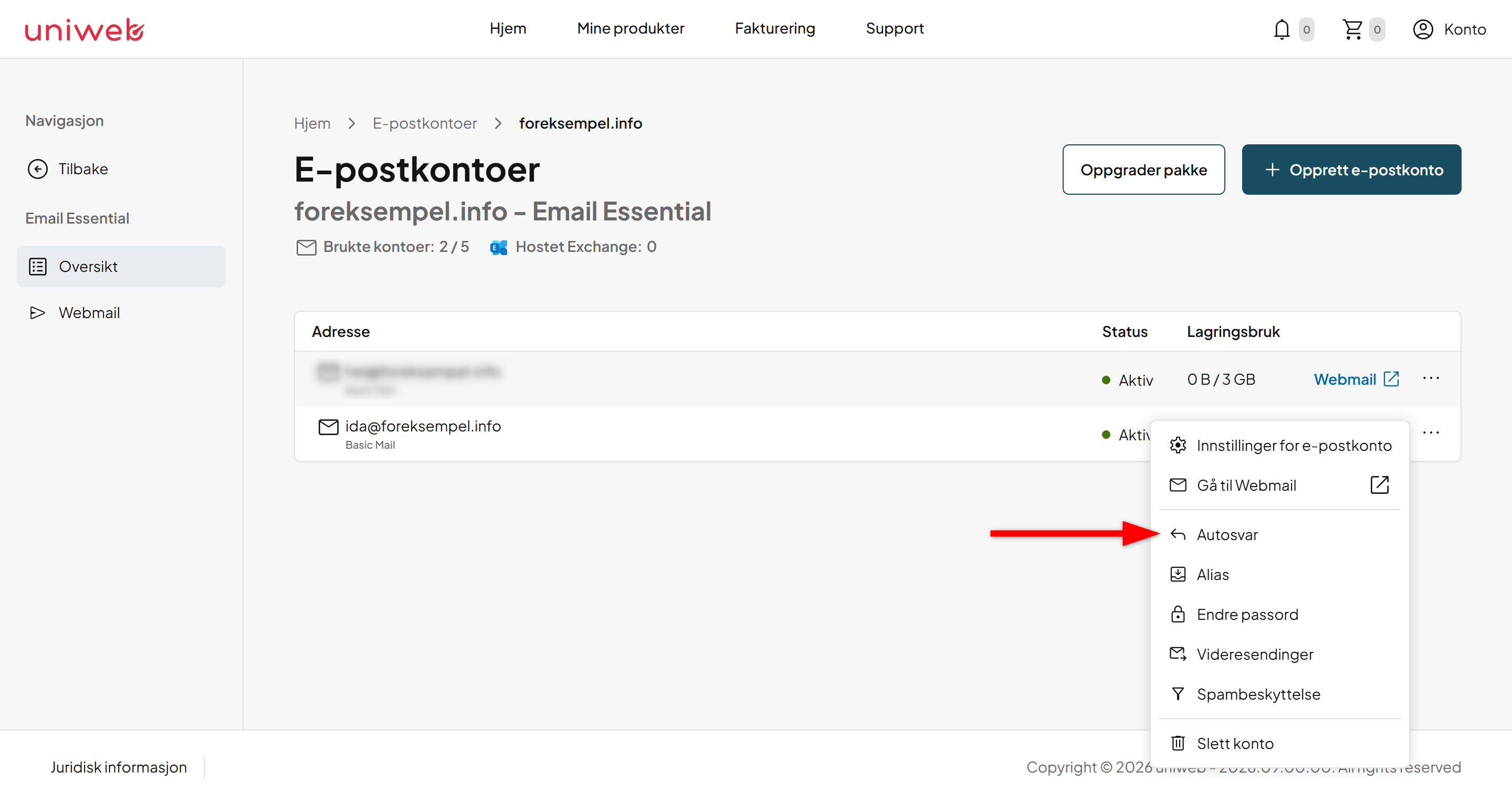The image size is (1512, 803).
Task: Click the Exchange icon beside Hostet Exchange
Action: pos(498,247)
